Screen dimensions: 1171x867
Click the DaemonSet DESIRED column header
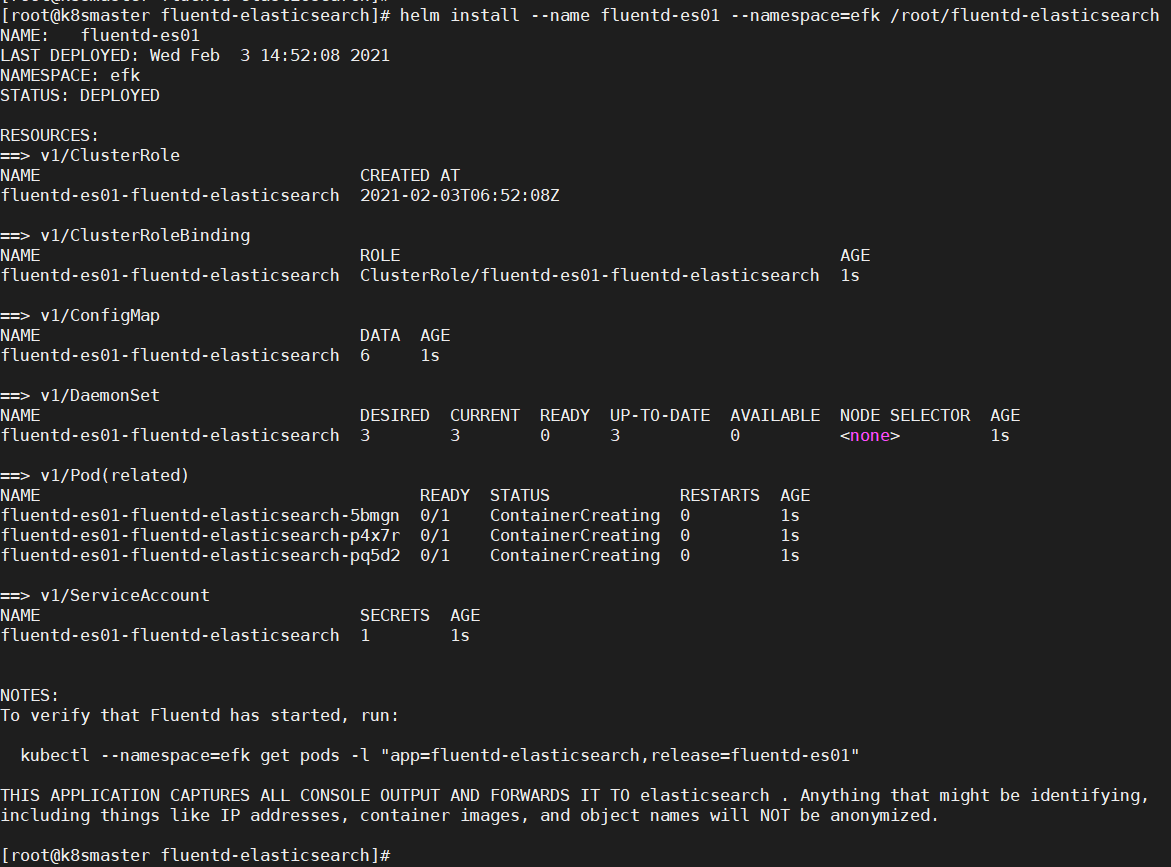394,415
